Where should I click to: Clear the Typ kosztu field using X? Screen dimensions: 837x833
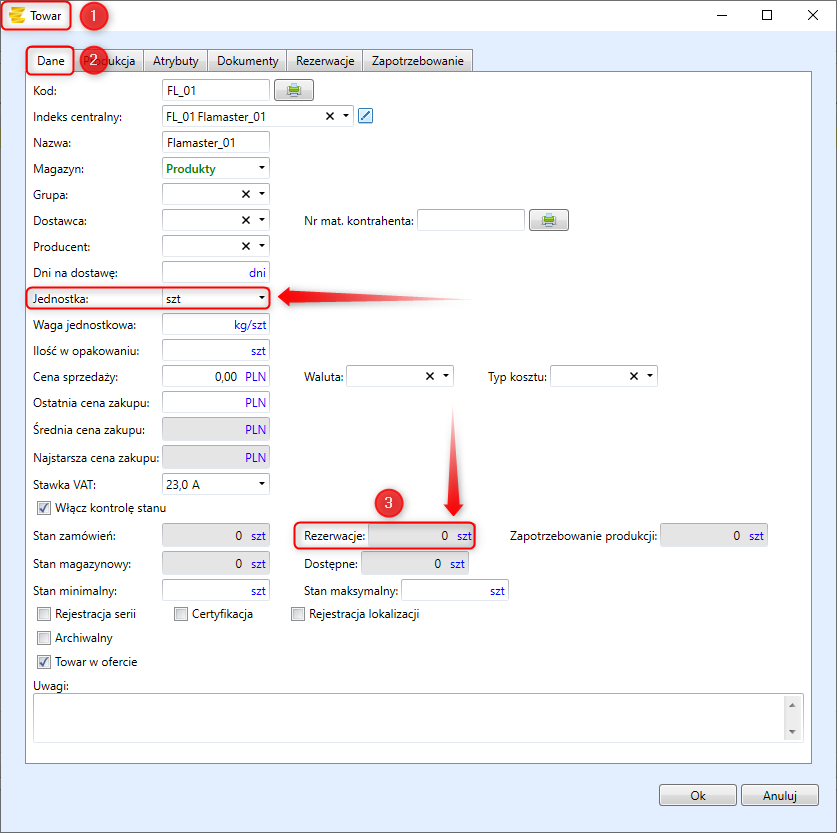(x=634, y=376)
